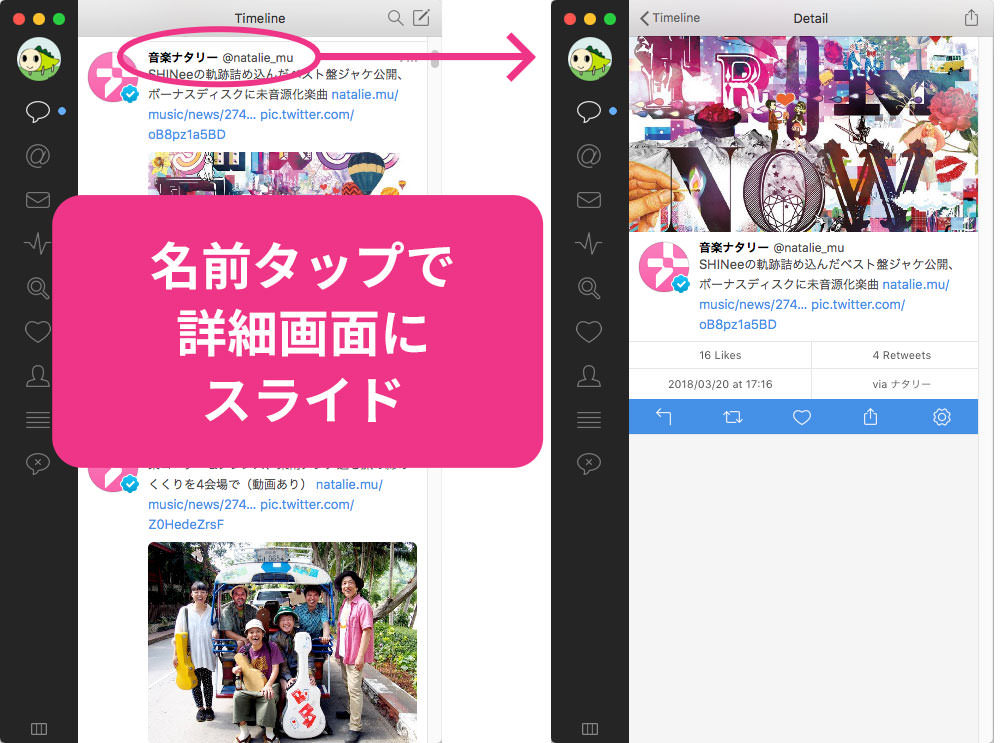The height and width of the screenshot is (743, 1000).
Task: Open the search icon in Timeline header
Action: coord(395,18)
